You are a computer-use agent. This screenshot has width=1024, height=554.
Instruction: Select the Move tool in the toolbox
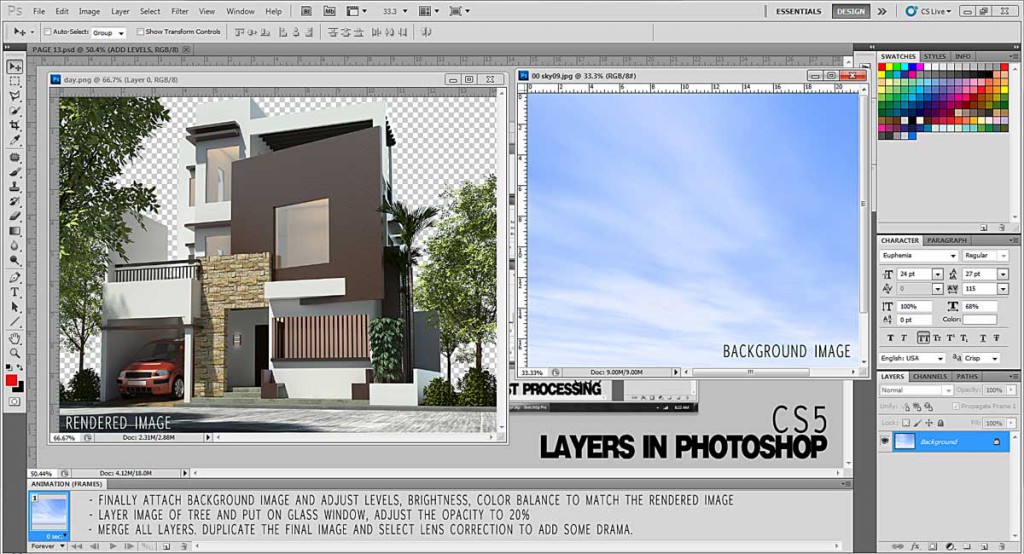pyautogui.click(x=14, y=67)
